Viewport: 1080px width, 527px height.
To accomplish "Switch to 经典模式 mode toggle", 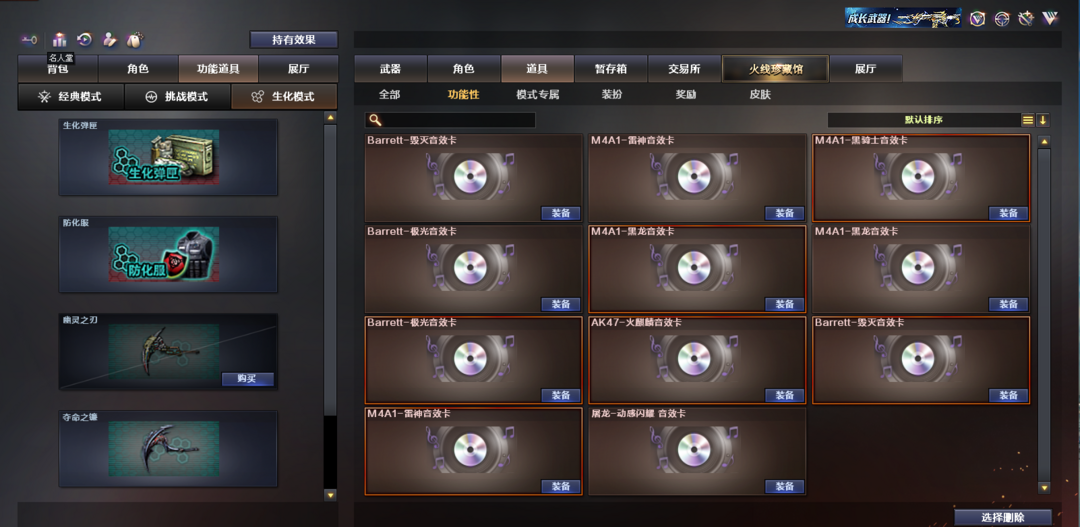I will click(71, 96).
